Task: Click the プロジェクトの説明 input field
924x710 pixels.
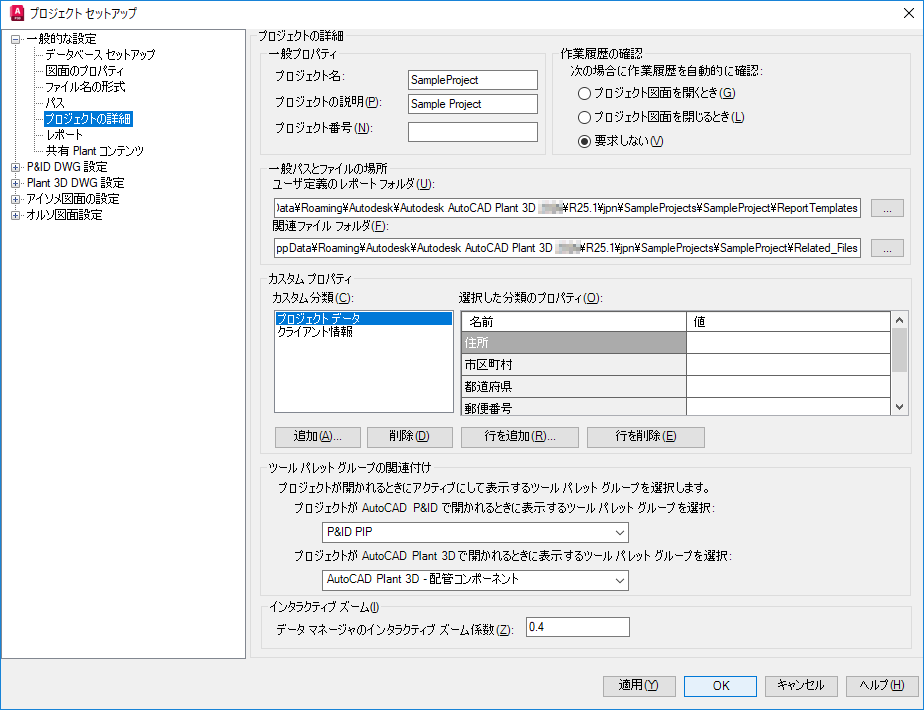Action: click(473, 104)
